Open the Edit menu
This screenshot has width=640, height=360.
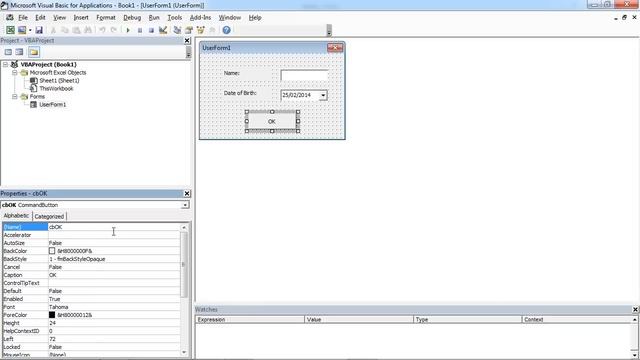click(40, 18)
